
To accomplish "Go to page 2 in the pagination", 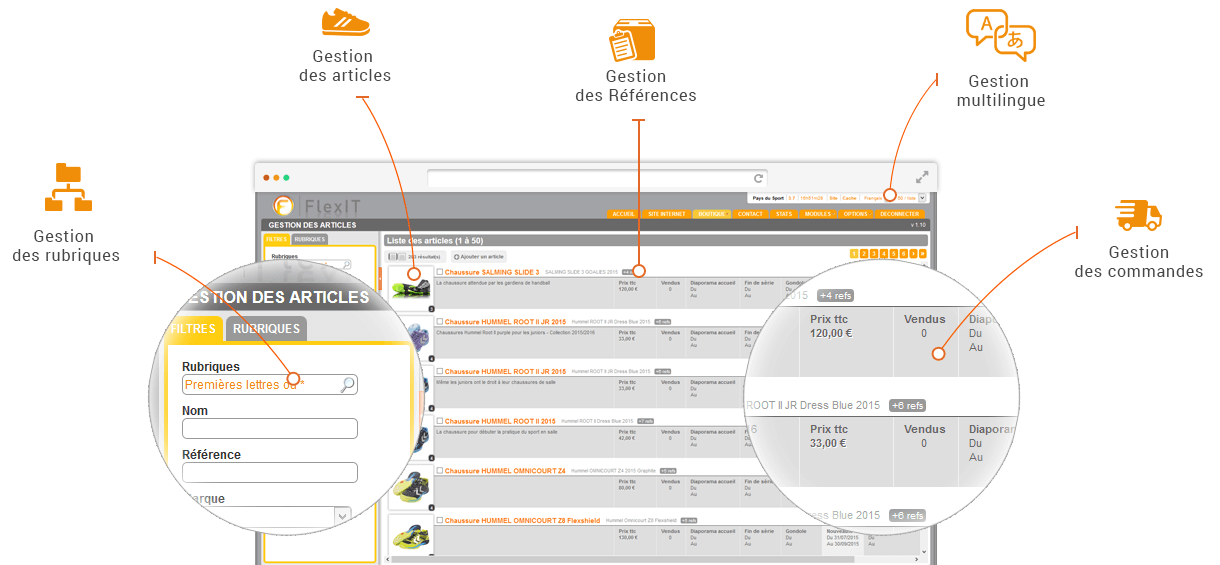I will point(863,254).
